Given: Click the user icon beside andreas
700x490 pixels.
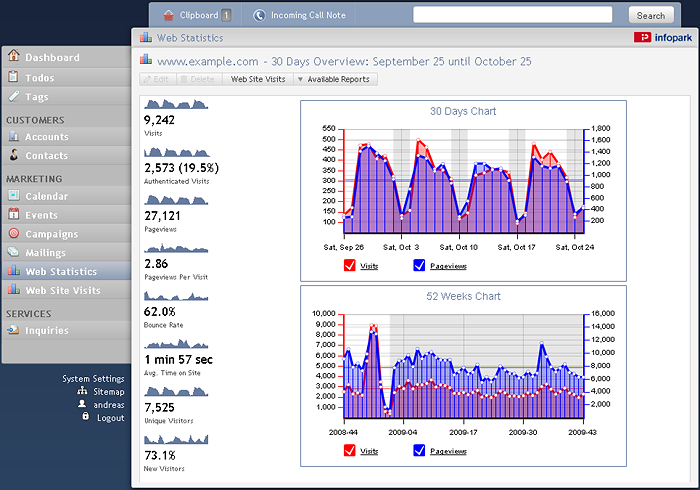Looking at the screenshot, I should [82, 404].
